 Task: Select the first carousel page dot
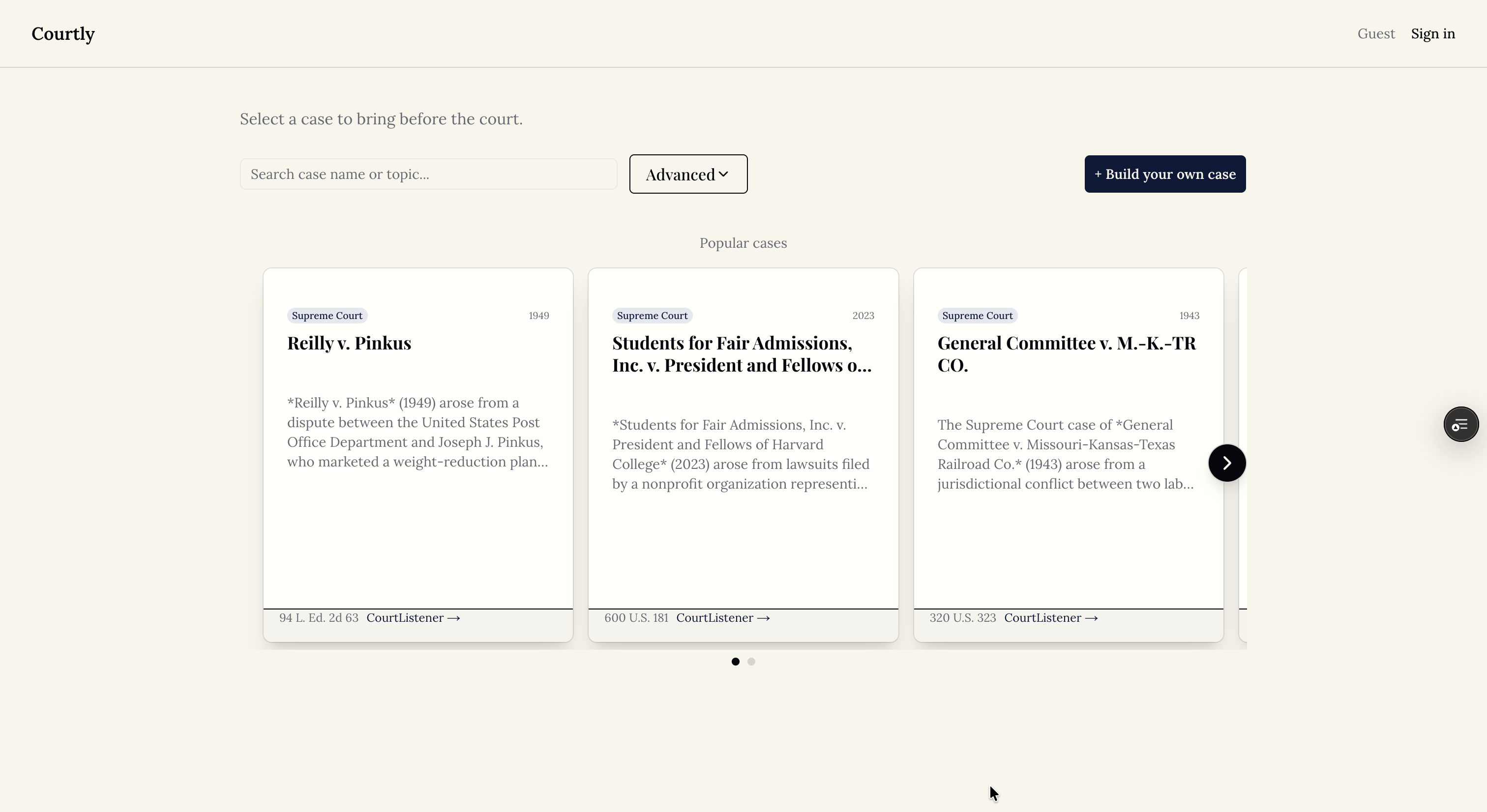(x=736, y=662)
